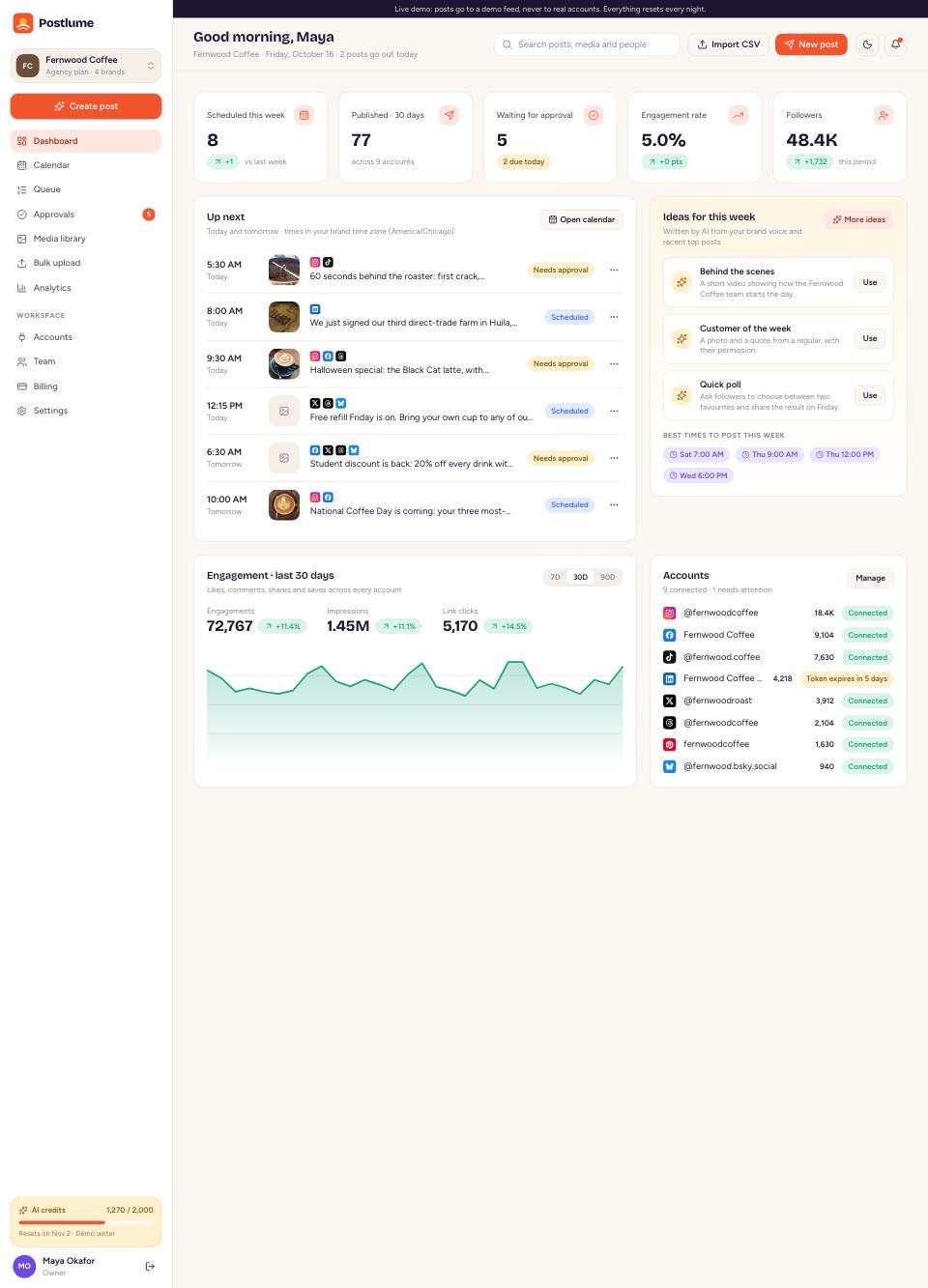Click the AI credits progress bar
The width and height of the screenshot is (928, 1288).
86,1222
